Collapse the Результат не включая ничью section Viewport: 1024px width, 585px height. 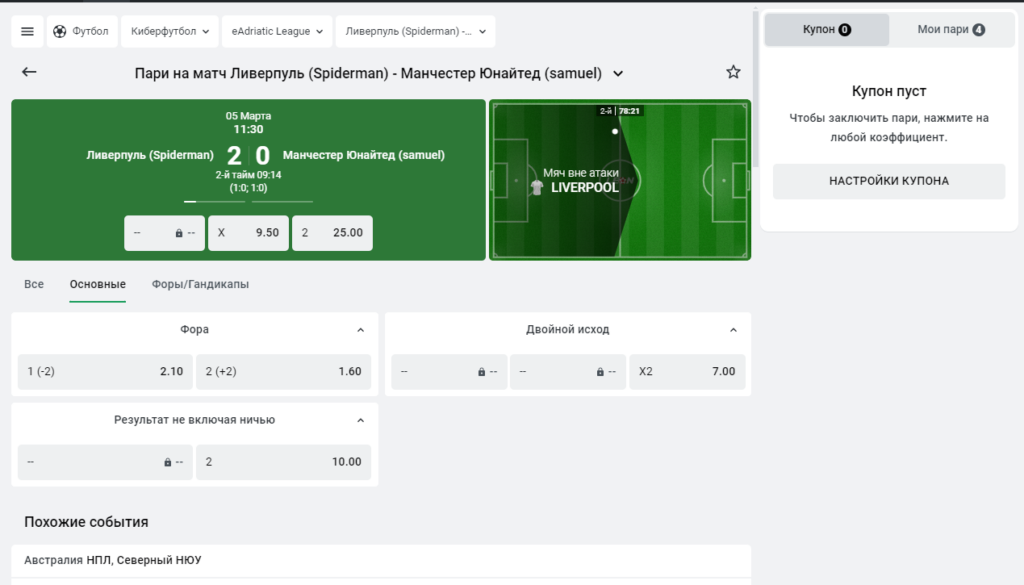[360, 420]
